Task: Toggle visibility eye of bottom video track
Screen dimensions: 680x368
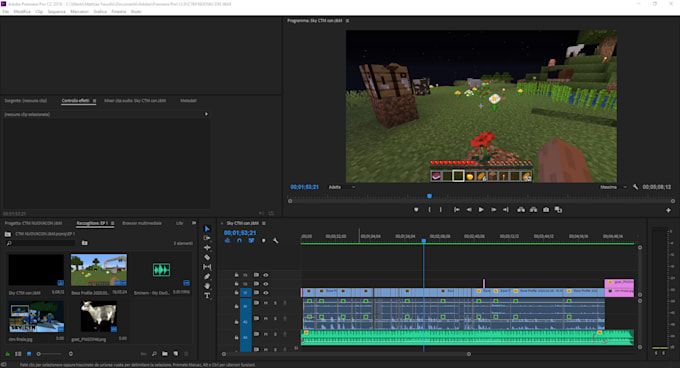Action: point(266,293)
